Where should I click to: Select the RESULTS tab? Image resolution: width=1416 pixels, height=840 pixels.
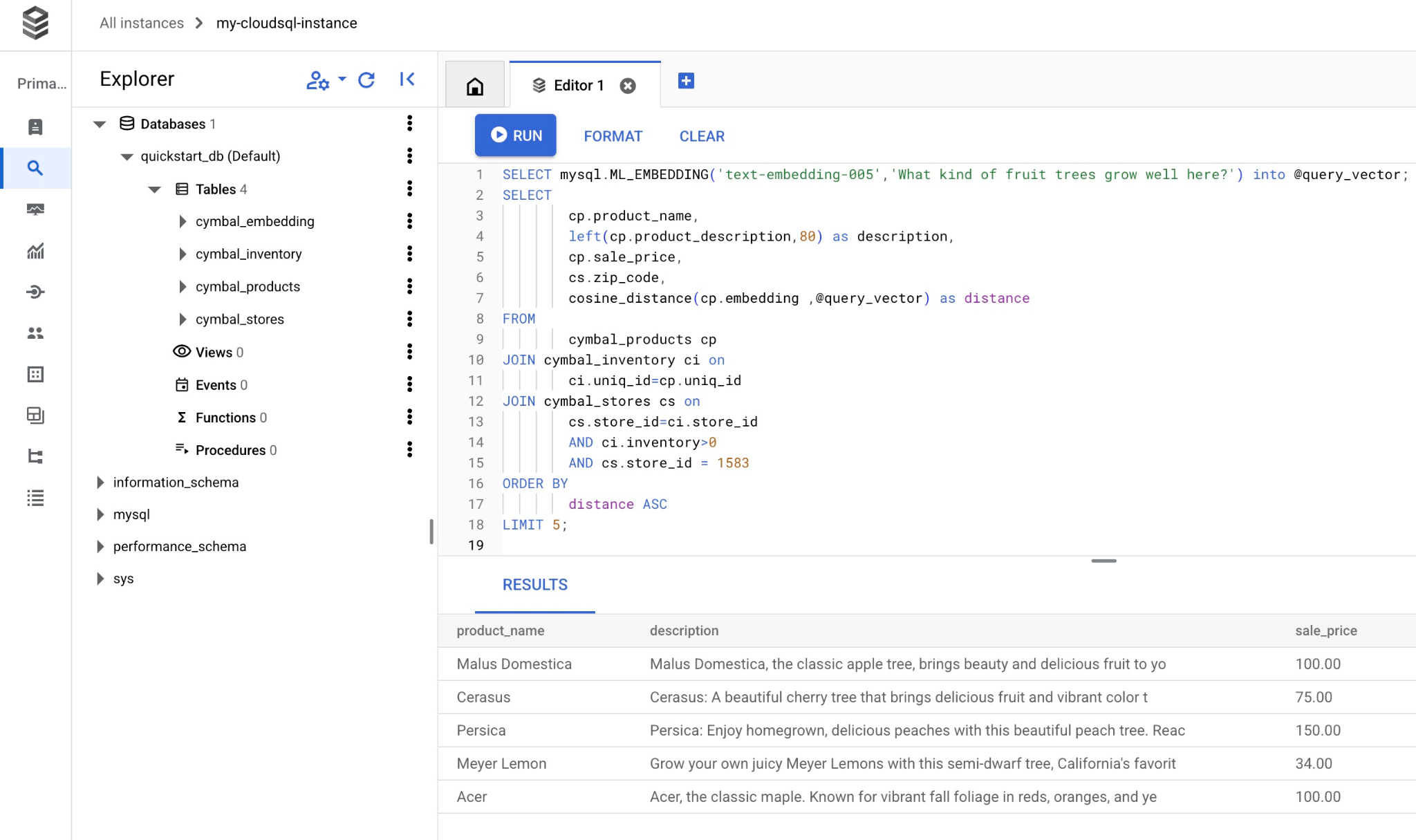(534, 585)
